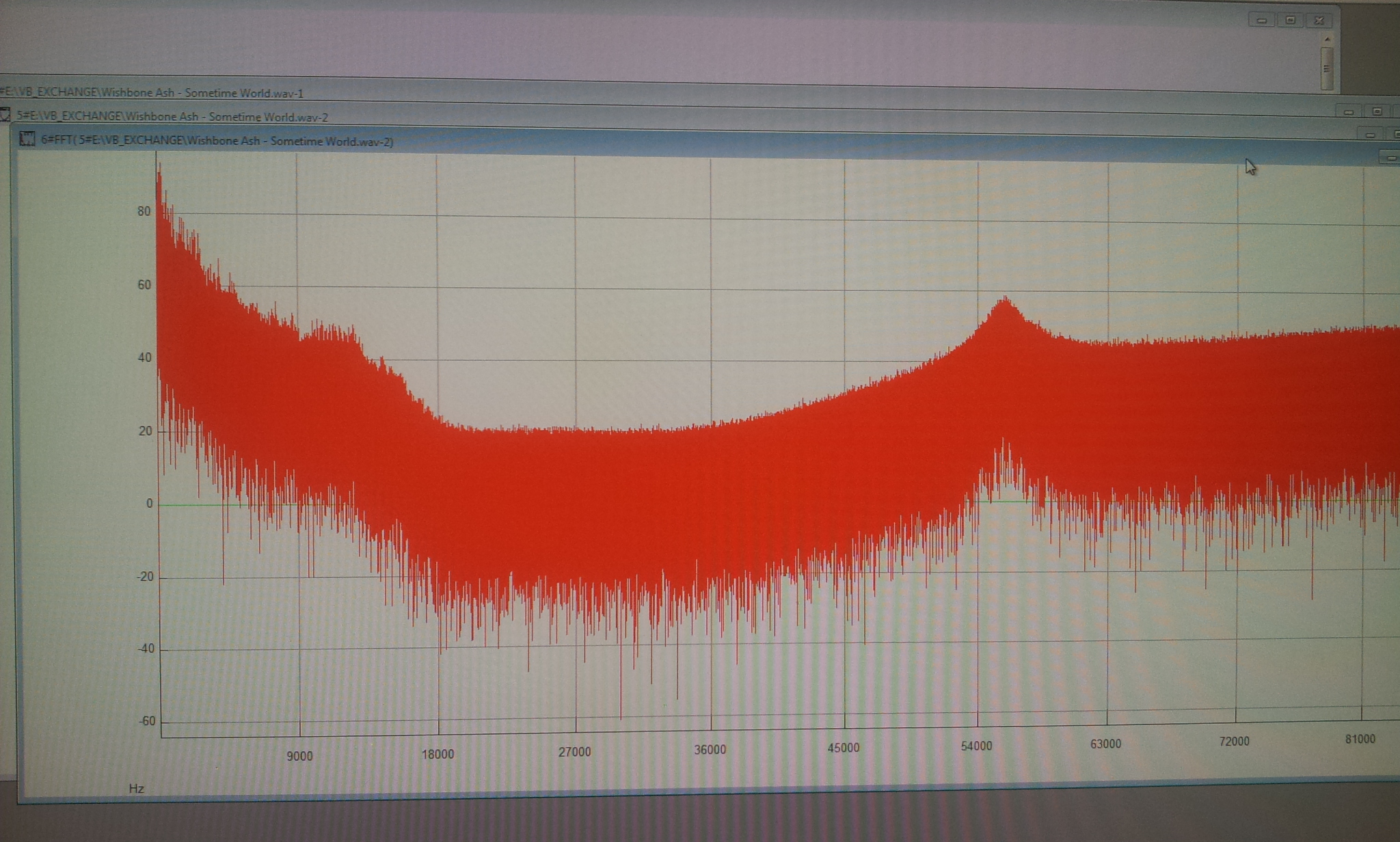This screenshot has width=1400, height=842.
Task: Click the 63000 frequency axis label
Action: [x=1105, y=744]
